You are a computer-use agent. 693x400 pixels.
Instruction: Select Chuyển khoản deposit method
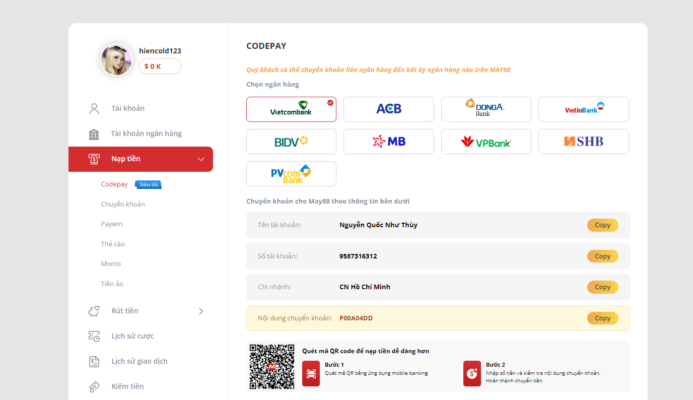coord(123,204)
